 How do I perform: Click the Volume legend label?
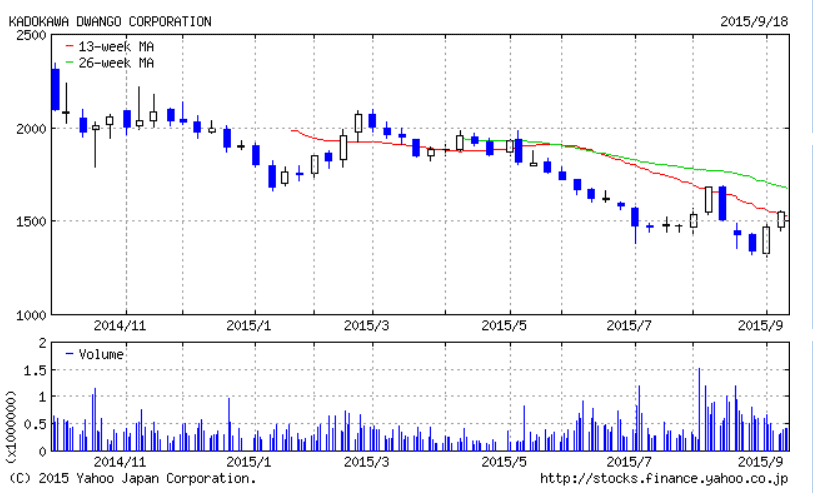pyautogui.click(x=95, y=355)
